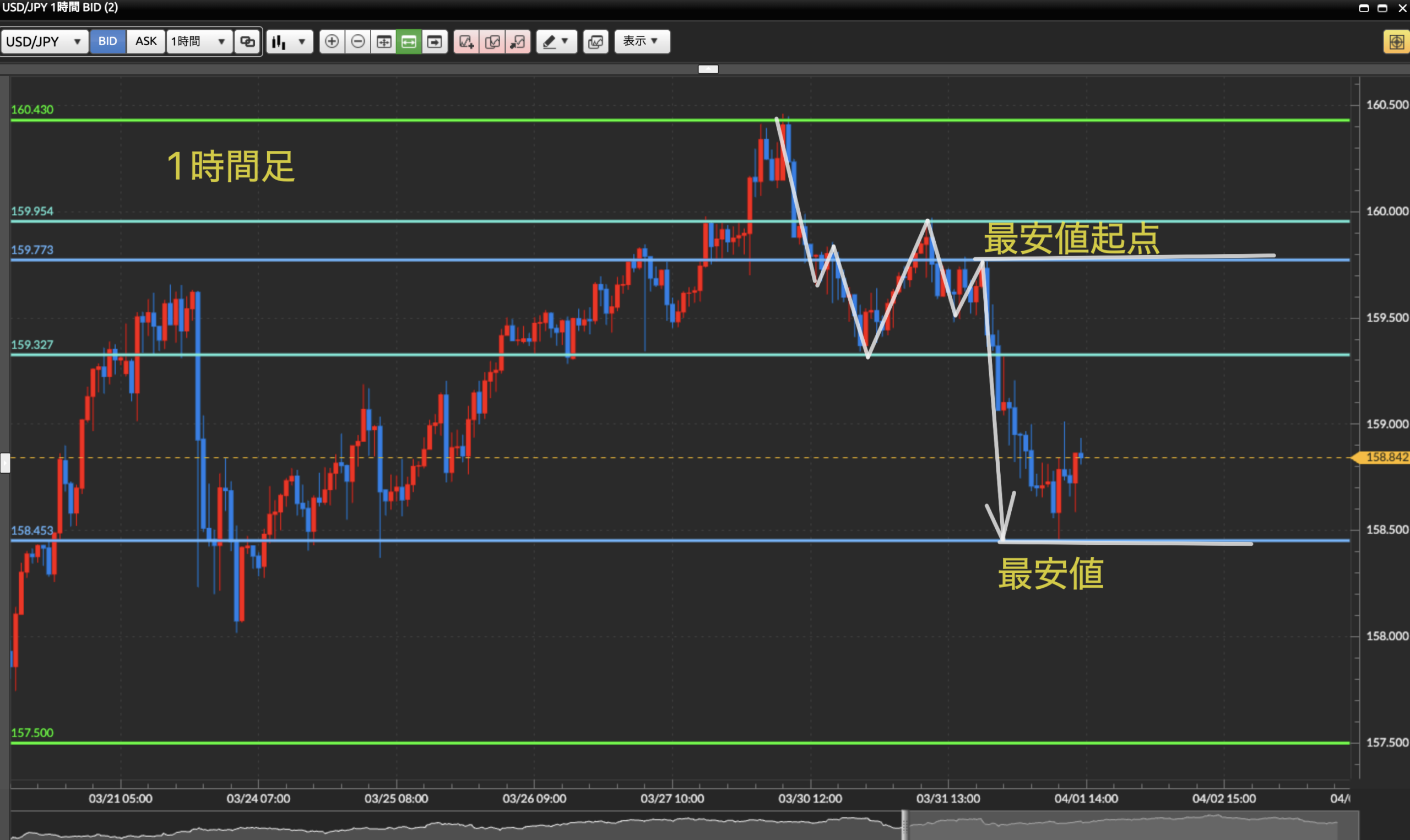Click the scroll to latest candle icon
The height and width of the screenshot is (840, 1410).
pos(435,41)
